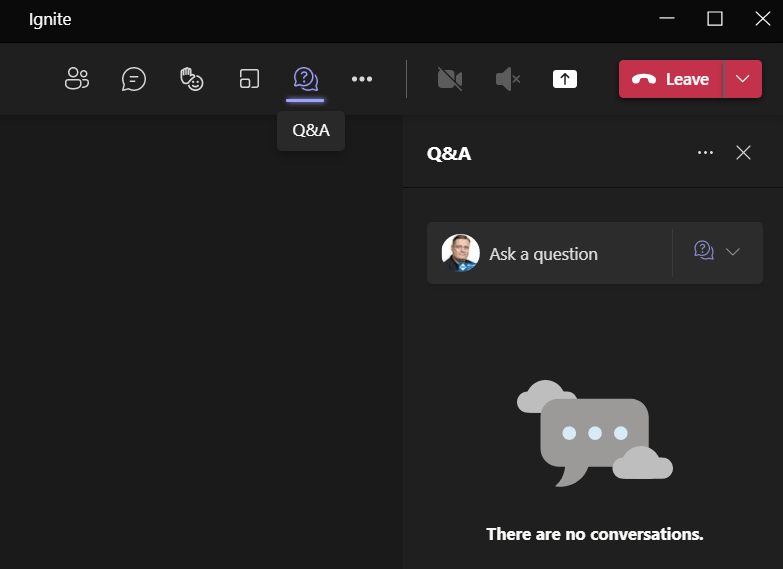Open raise hand and reactions
The image size is (783, 569).
point(191,79)
